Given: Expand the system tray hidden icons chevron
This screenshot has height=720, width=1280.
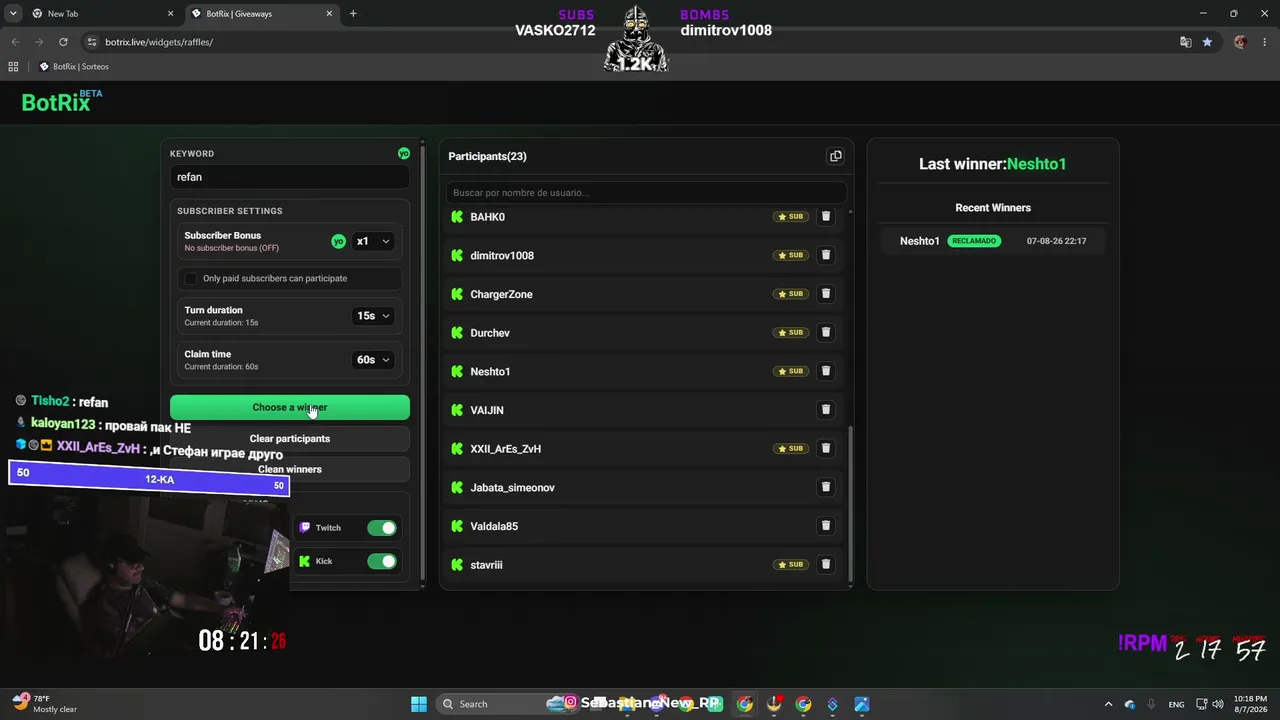Looking at the screenshot, I should click(x=1108, y=704).
